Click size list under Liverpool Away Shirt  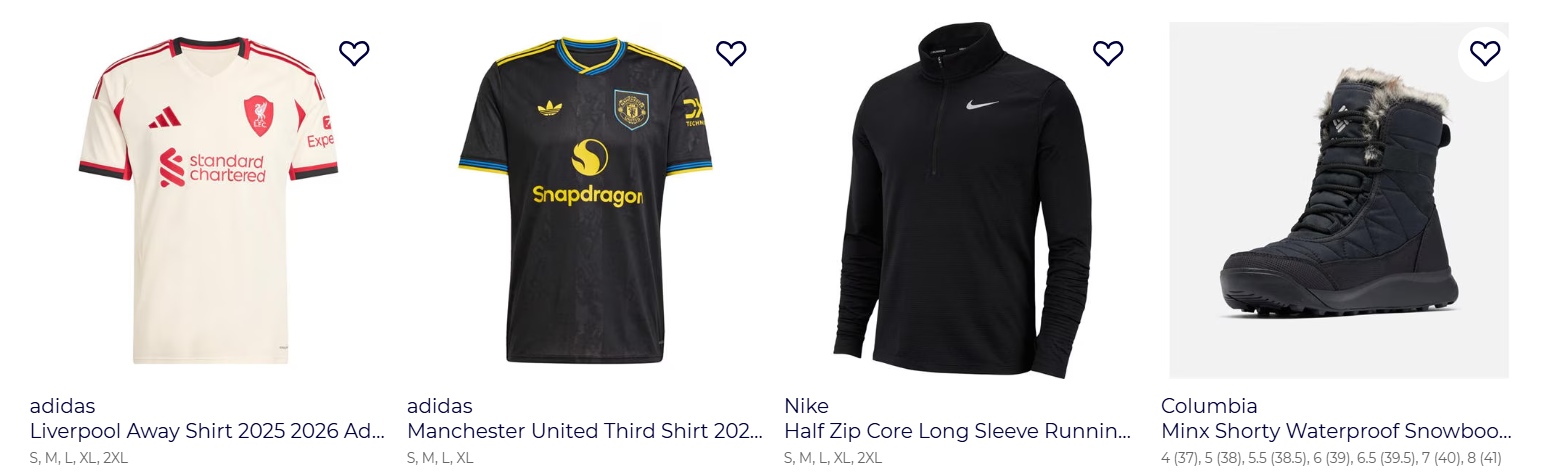[79, 458]
